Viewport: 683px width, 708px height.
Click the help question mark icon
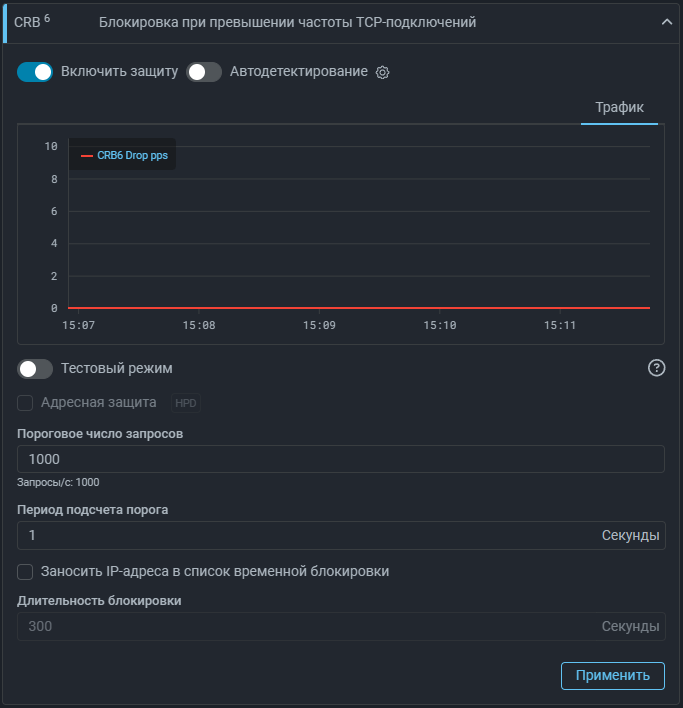pyautogui.click(x=656, y=368)
